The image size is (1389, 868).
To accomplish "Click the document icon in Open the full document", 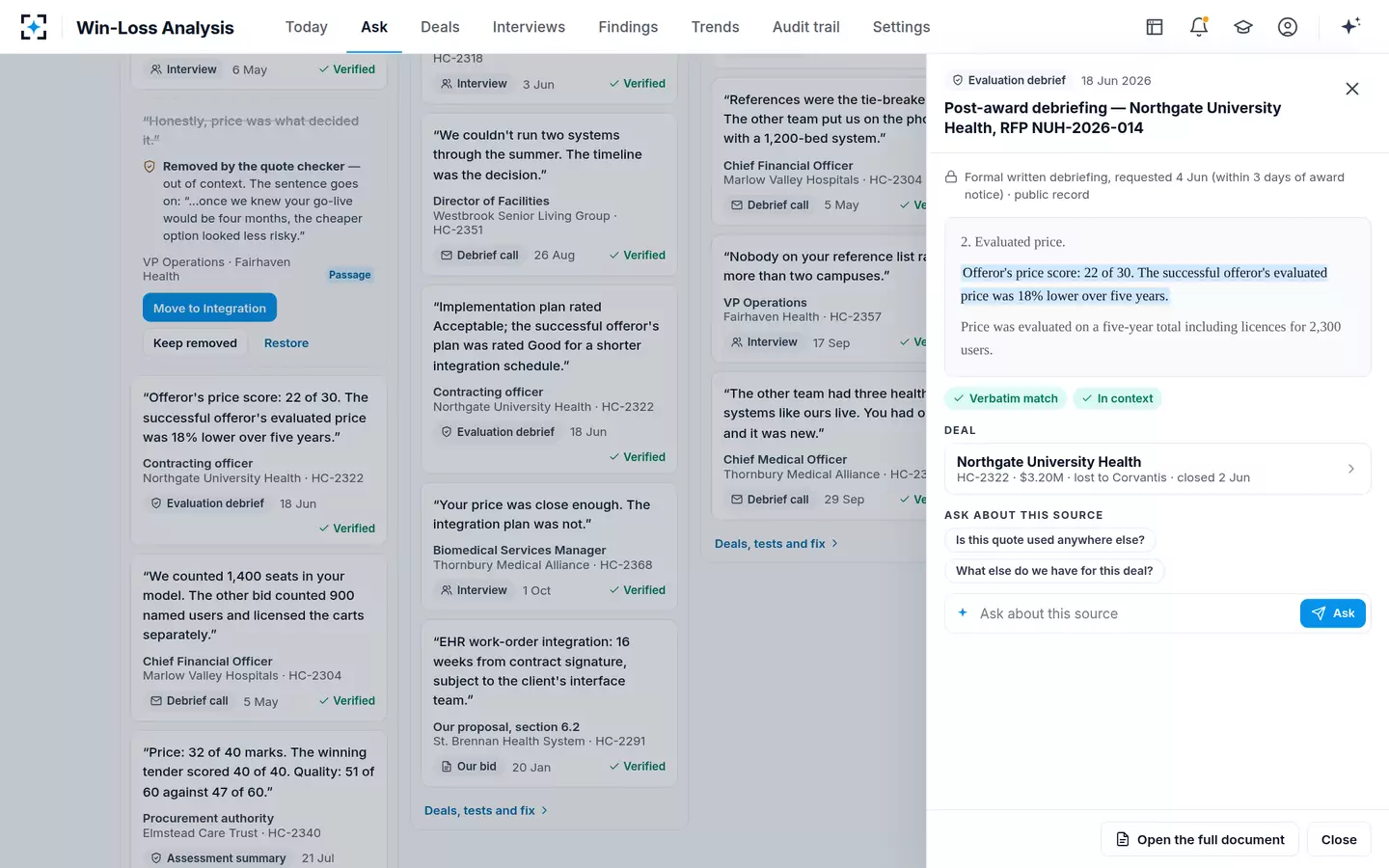I will tap(1123, 840).
